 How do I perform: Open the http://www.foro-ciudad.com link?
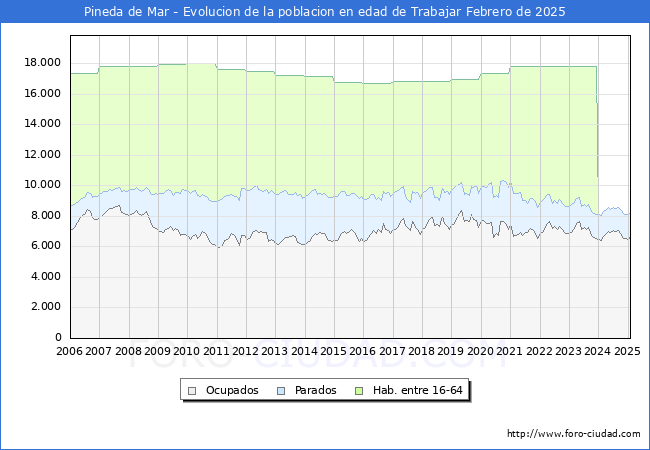[x=574, y=434]
